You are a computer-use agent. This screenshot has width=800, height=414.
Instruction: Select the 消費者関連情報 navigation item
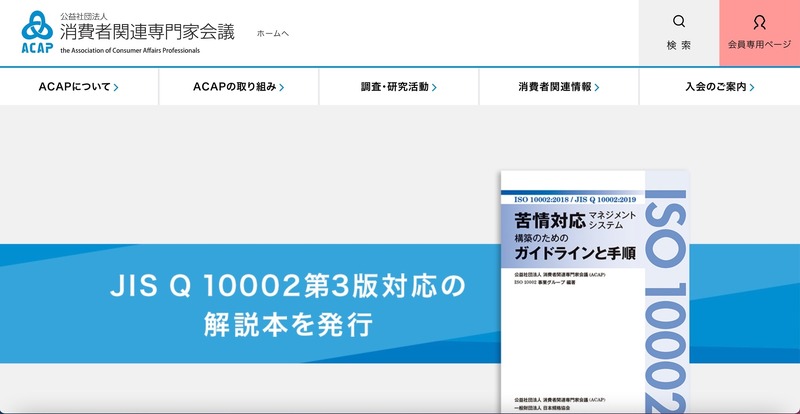click(x=554, y=87)
